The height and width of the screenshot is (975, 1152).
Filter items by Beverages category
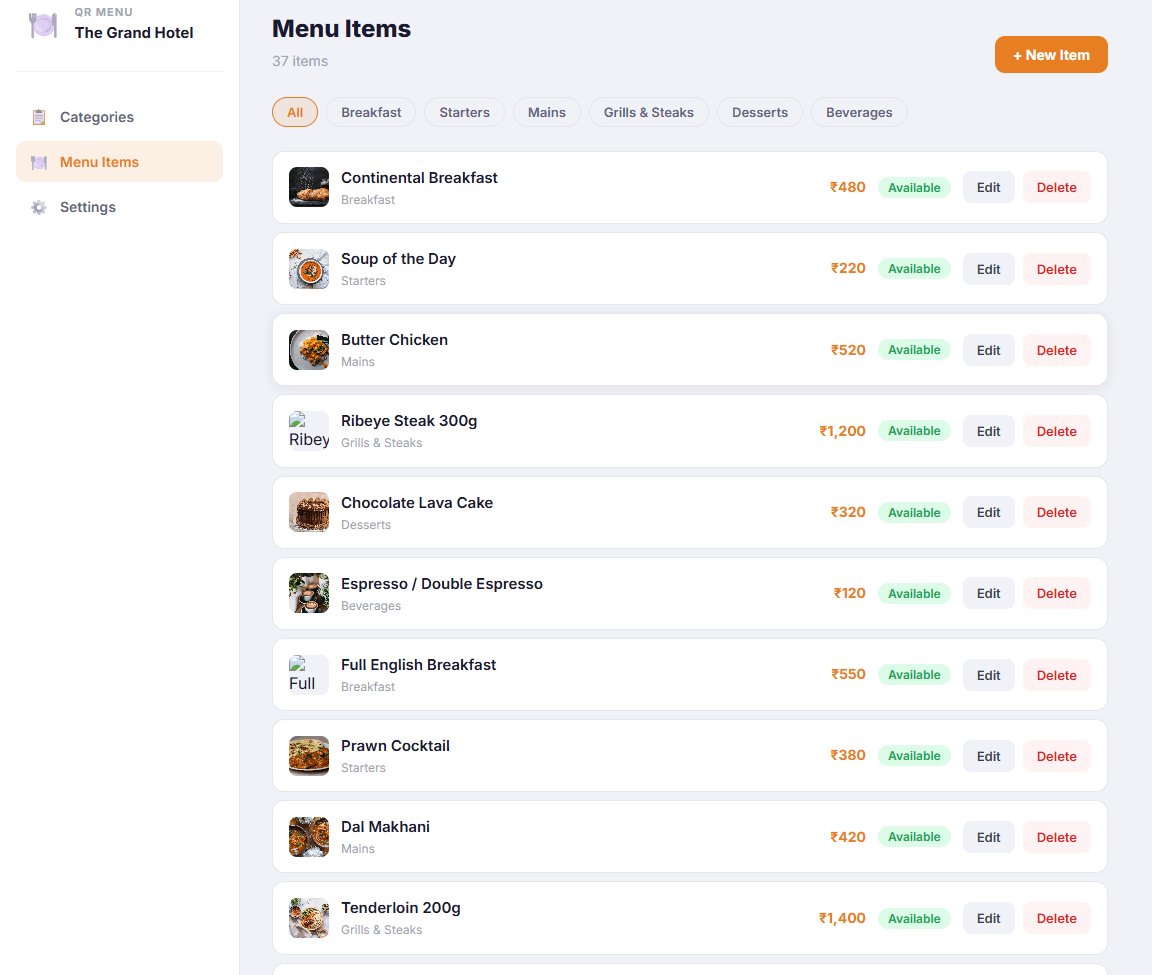point(859,112)
